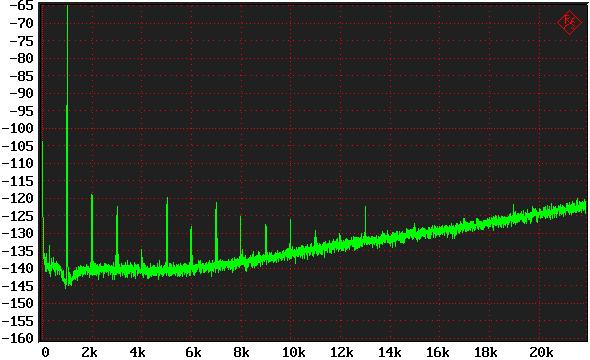The image size is (590, 360).
Task: Click the -95 label on the vertical axis
Action: [x=21, y=111]
